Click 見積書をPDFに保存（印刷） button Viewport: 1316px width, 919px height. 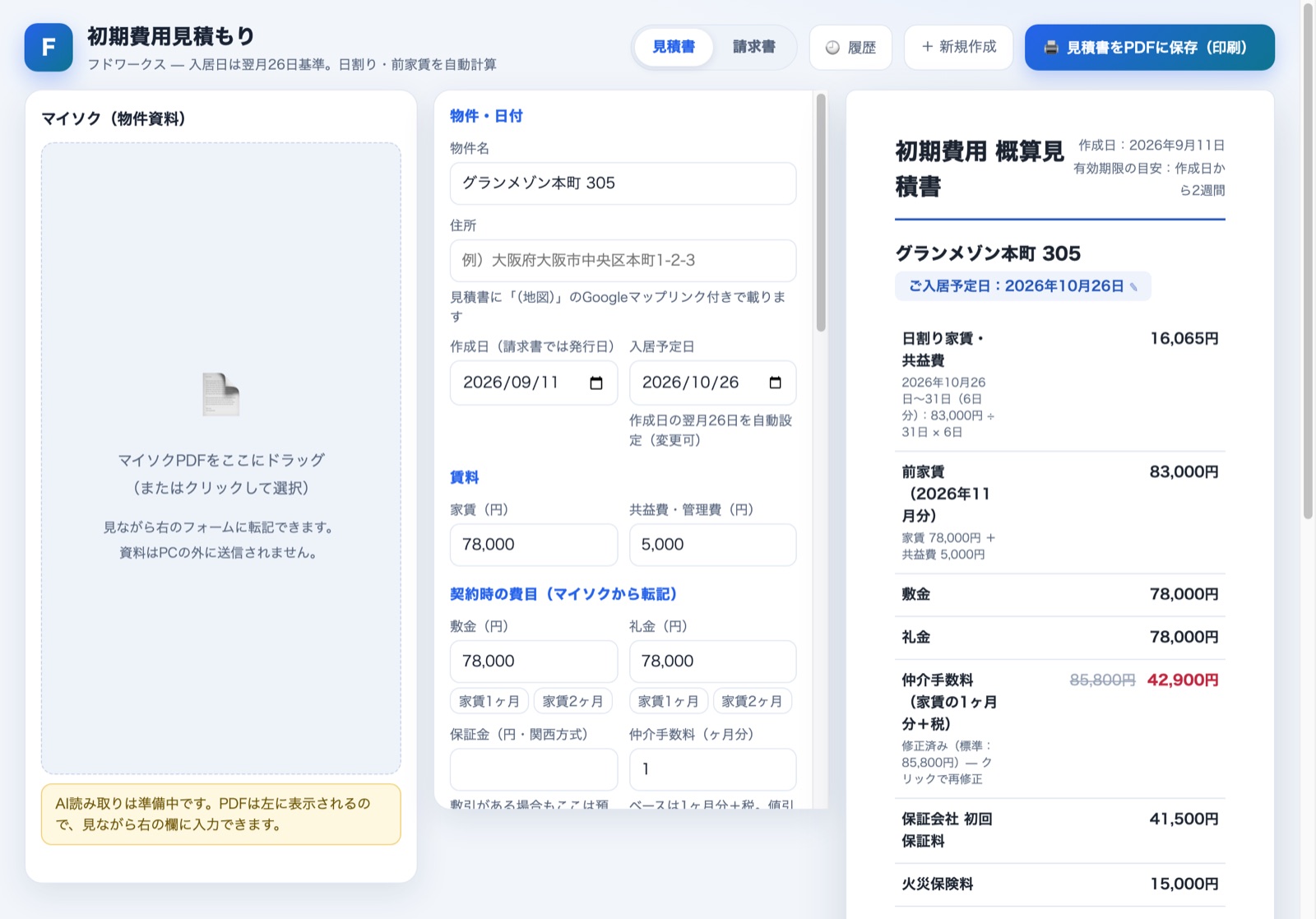(1149, 47)
